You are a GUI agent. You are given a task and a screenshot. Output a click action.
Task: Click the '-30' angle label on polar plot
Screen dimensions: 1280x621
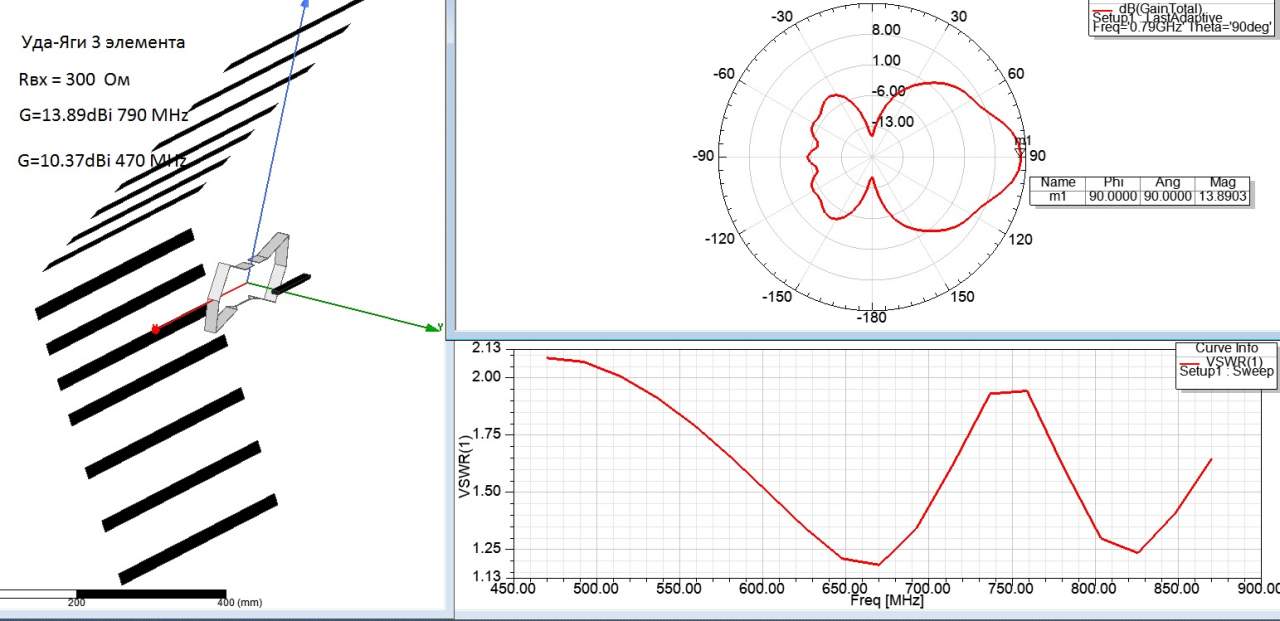coord(783,17)
